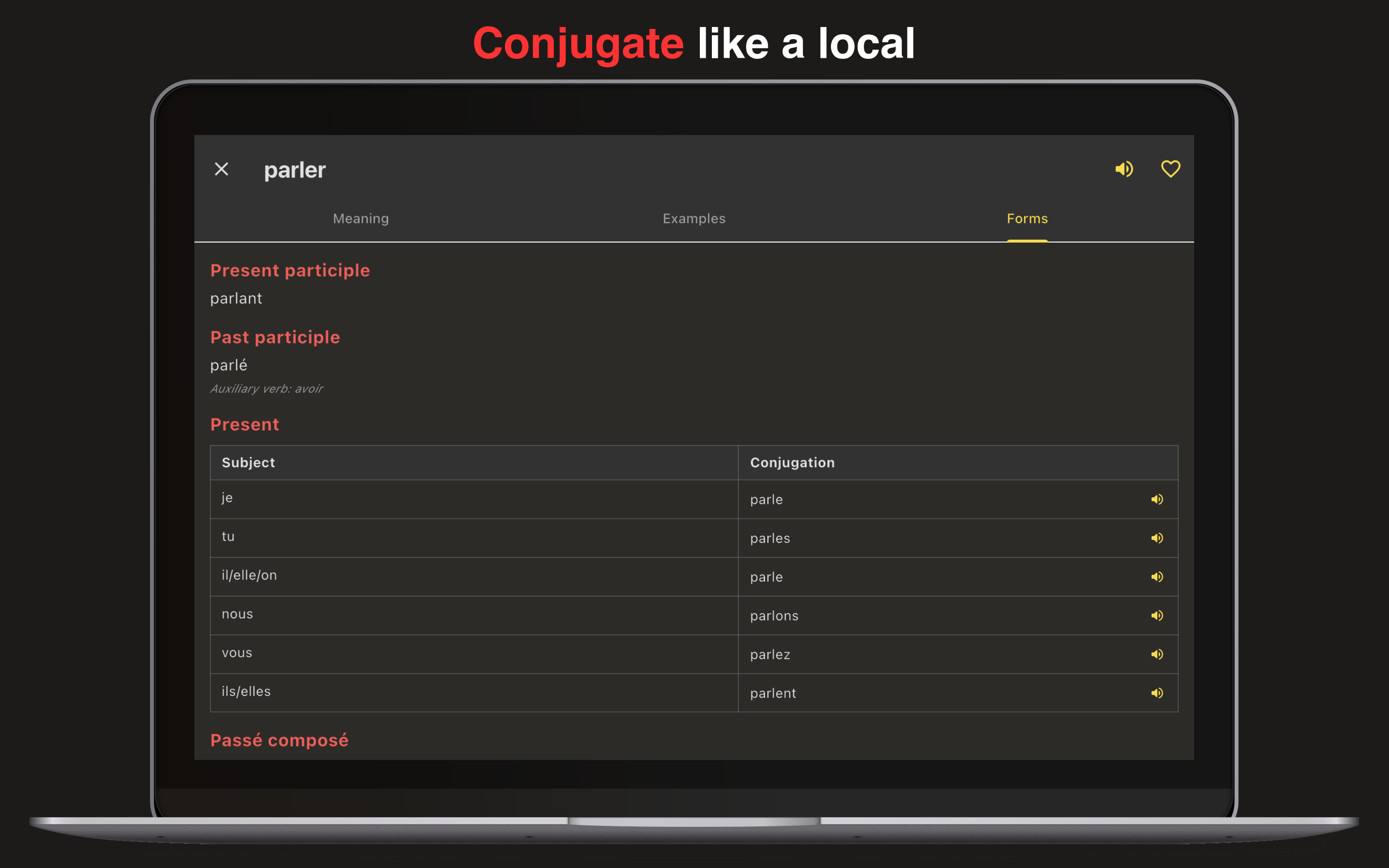The image size is (1389, 868).
Task: Select the vous subject cell
Action: pos(474,654)
